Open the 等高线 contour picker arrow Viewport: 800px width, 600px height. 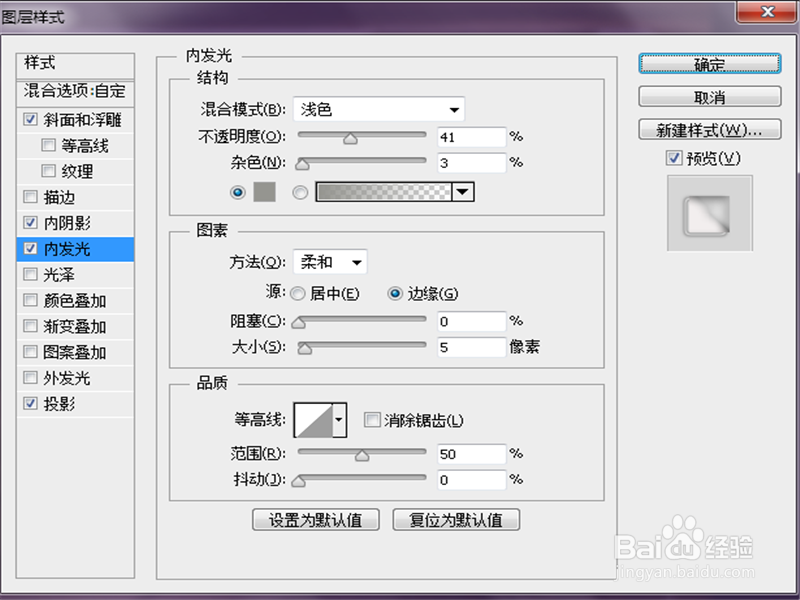pos(339,420)
